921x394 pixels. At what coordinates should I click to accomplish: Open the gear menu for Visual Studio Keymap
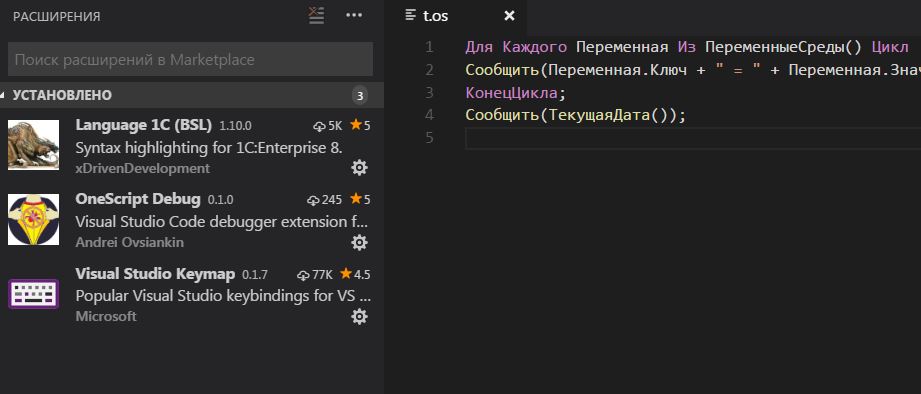tap(359, 316)
